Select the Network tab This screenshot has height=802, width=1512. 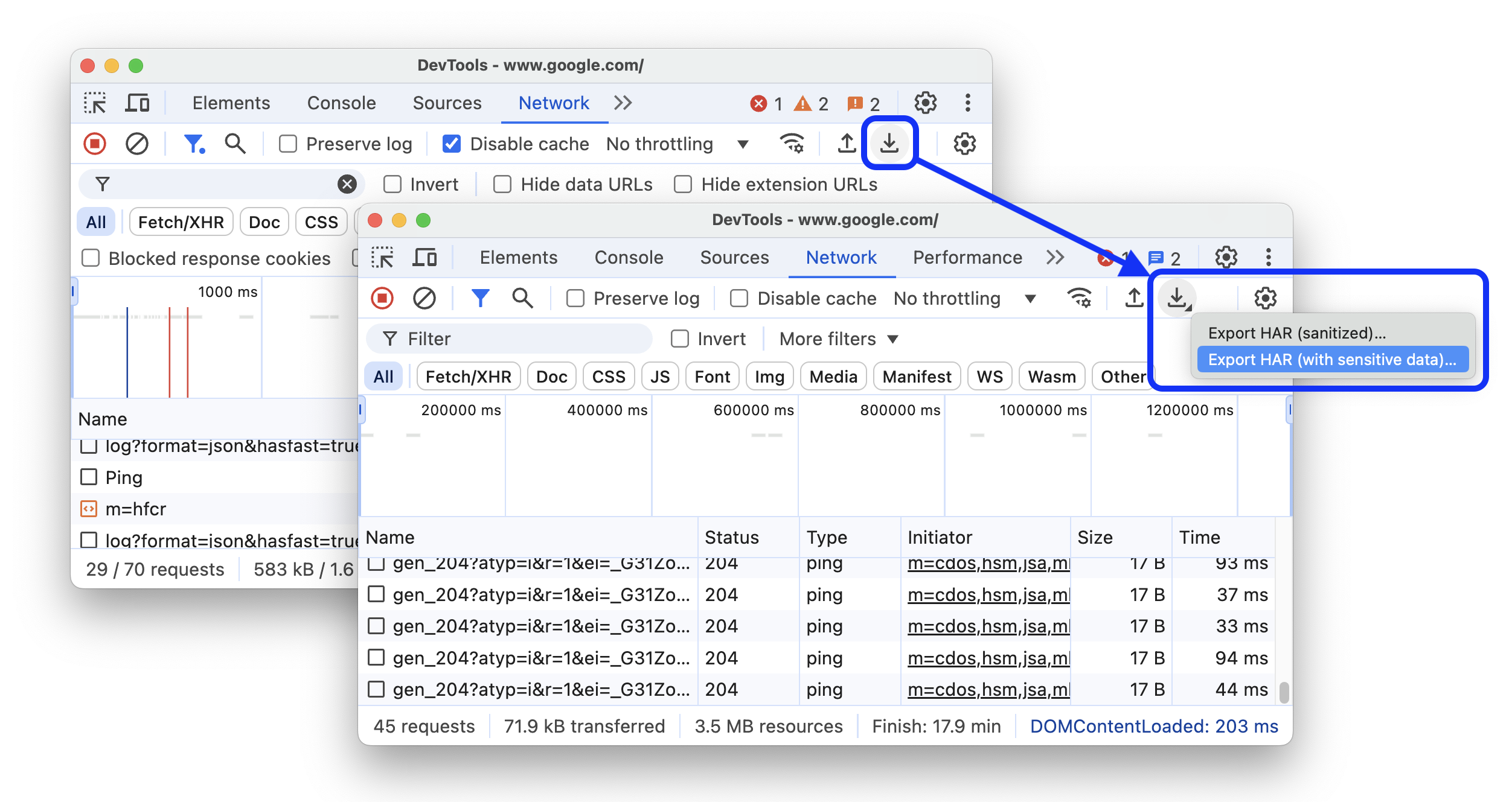click(840, 258)
